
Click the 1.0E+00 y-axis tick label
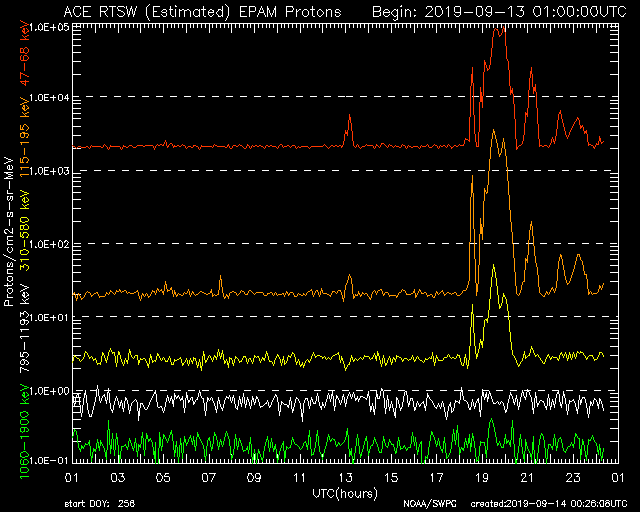(x=47, y=391)
